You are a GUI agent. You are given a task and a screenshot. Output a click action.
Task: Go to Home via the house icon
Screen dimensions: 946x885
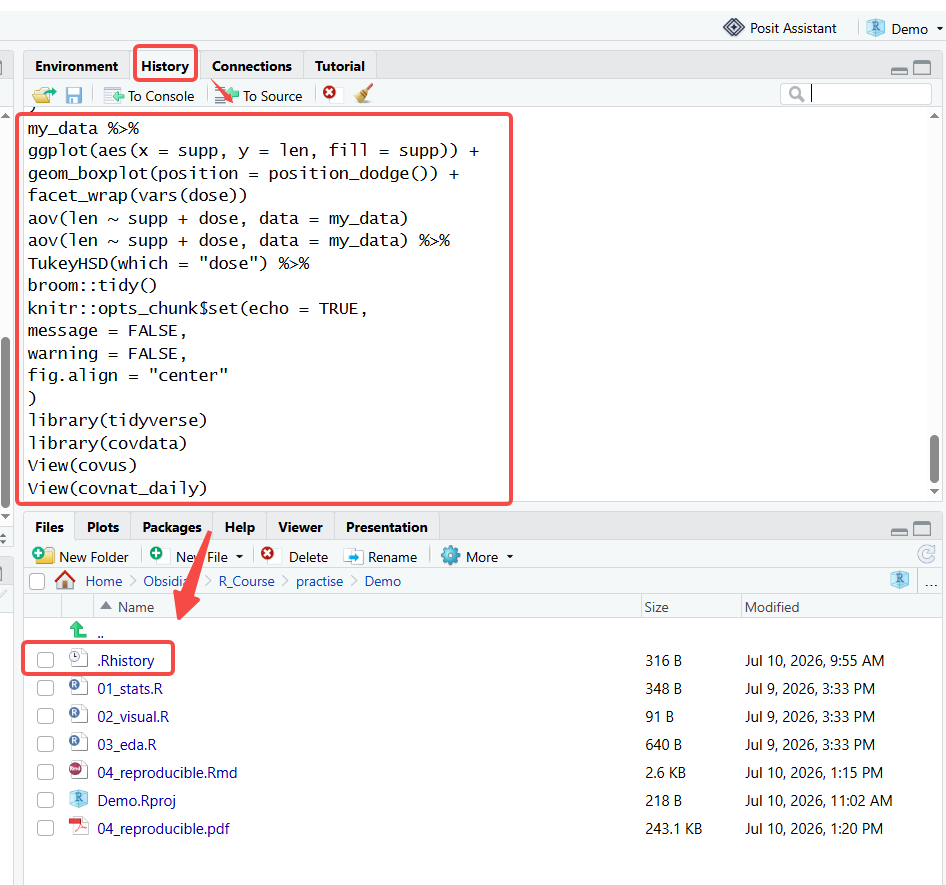click(x=65, y=580)
